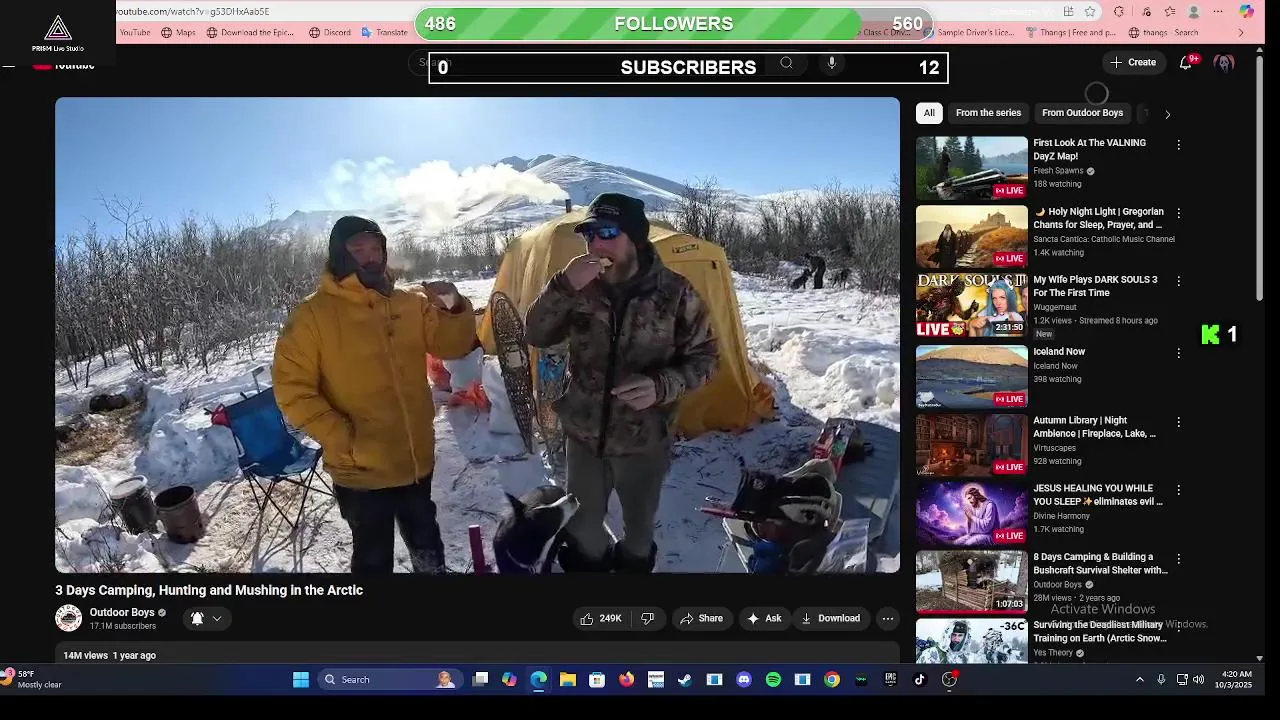This screenshot has width=1280, height=720.
Task: Open Thangs | Free and p... bookmark
Action: point(1070,33)
